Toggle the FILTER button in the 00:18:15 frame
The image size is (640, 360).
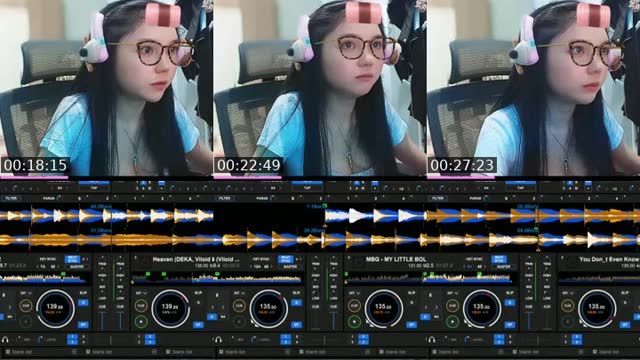(11, 198)
